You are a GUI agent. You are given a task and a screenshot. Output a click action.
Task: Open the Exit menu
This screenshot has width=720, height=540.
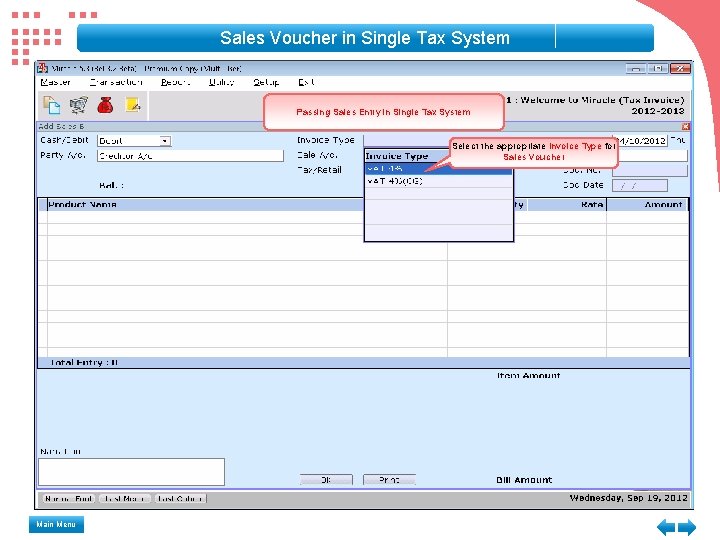tap(306, 82)
